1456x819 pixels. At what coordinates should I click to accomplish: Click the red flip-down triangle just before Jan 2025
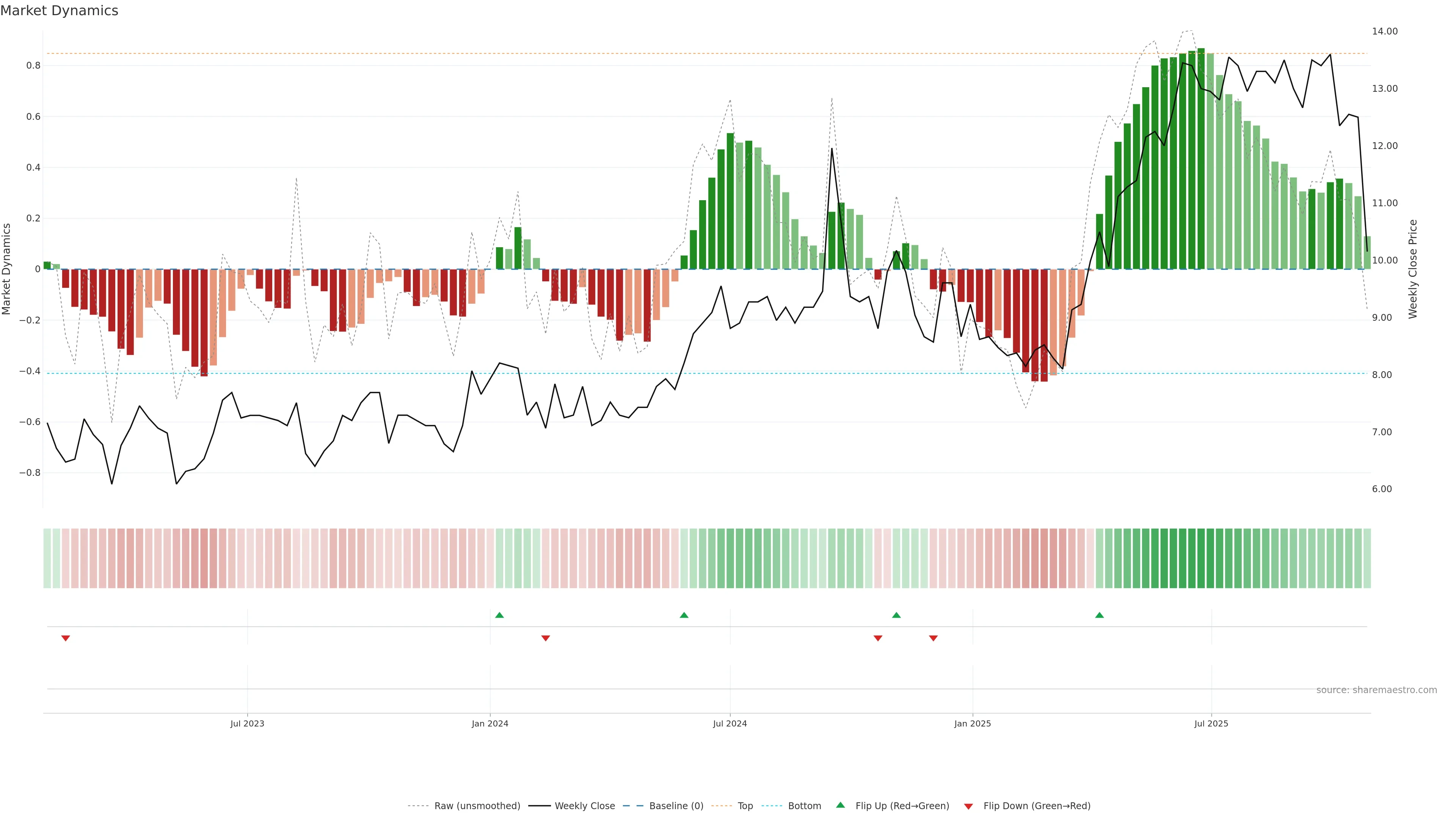(933, 638)
